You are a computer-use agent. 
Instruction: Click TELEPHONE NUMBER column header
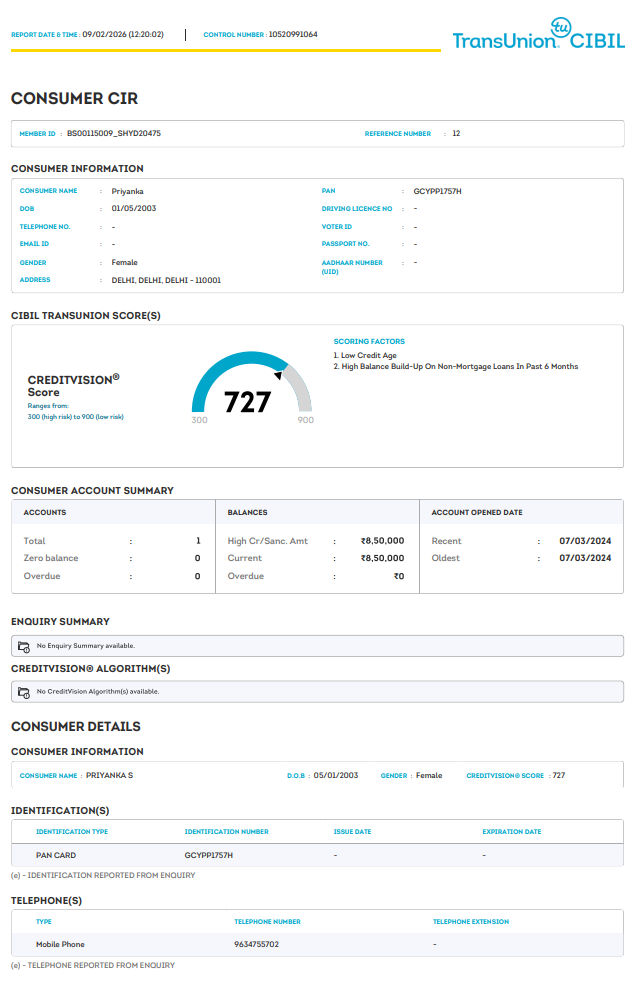point(267,921)
